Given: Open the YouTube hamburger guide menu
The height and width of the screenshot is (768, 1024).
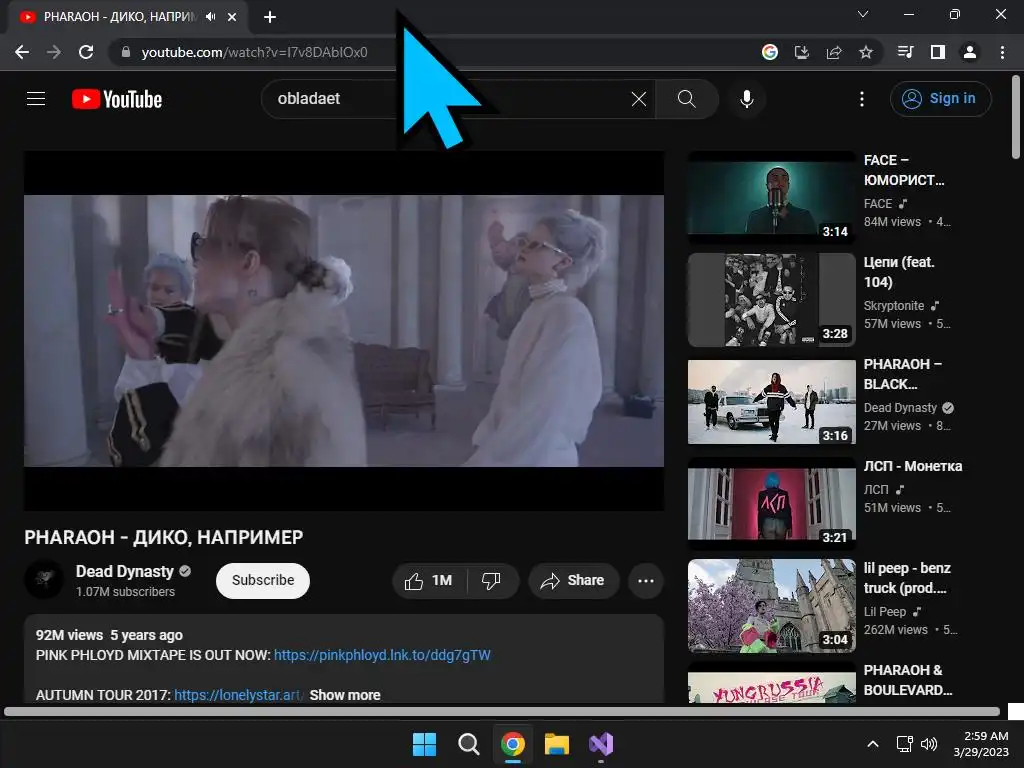Looking at the screenshot, I should pyautogui.click(x=36, y=99).
